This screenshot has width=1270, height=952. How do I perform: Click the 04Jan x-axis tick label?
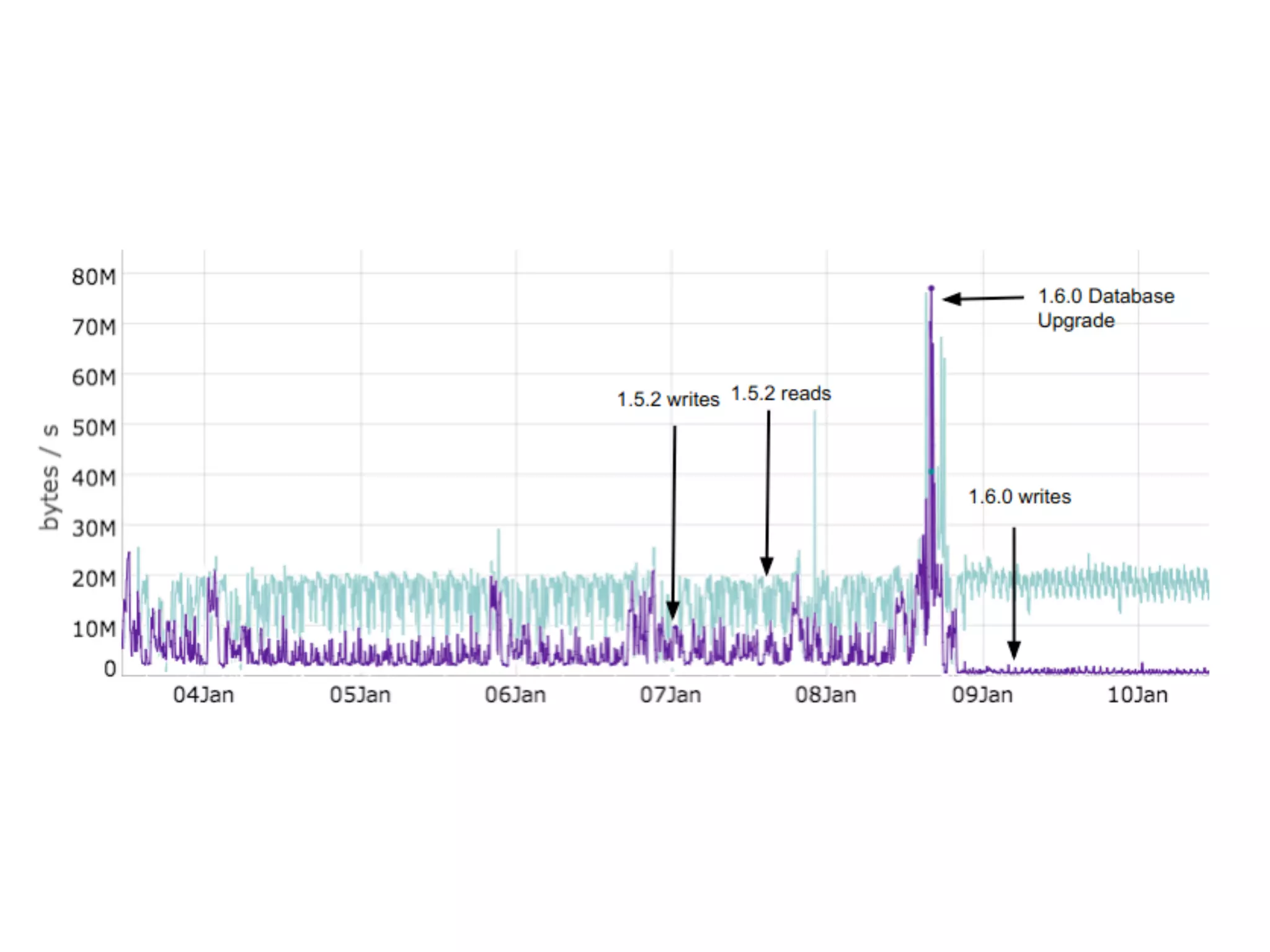click(x=203, y=695)
